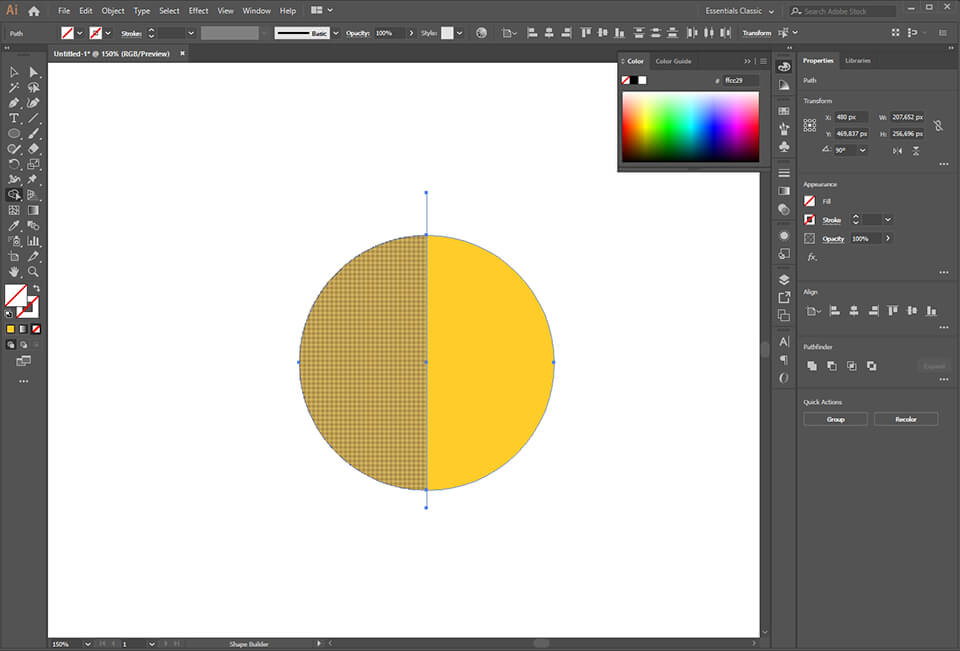This screenshot has width=960, height=651.
Task: Click the hex value field showing ffcc29
Action: (x=737, y=79)
